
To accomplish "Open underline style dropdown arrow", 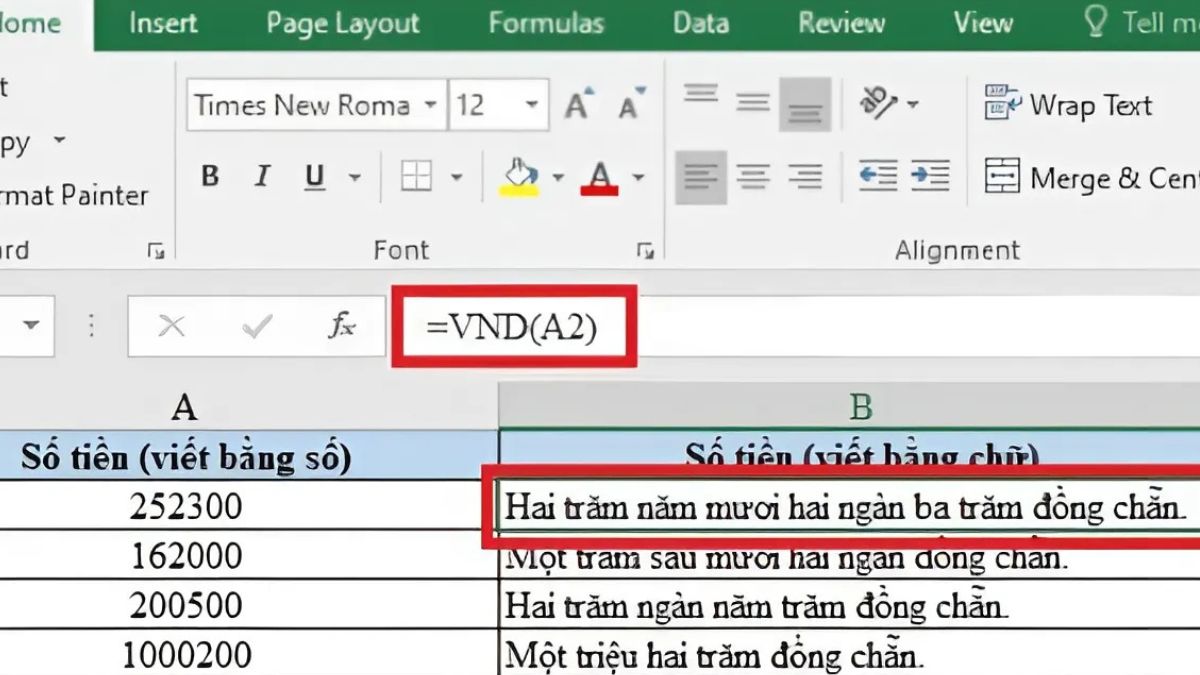I will click(354, 178).
